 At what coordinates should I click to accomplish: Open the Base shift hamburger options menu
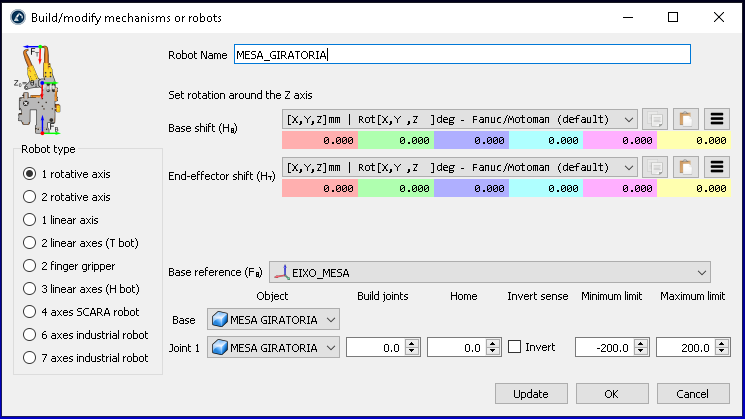click(717, 119)
